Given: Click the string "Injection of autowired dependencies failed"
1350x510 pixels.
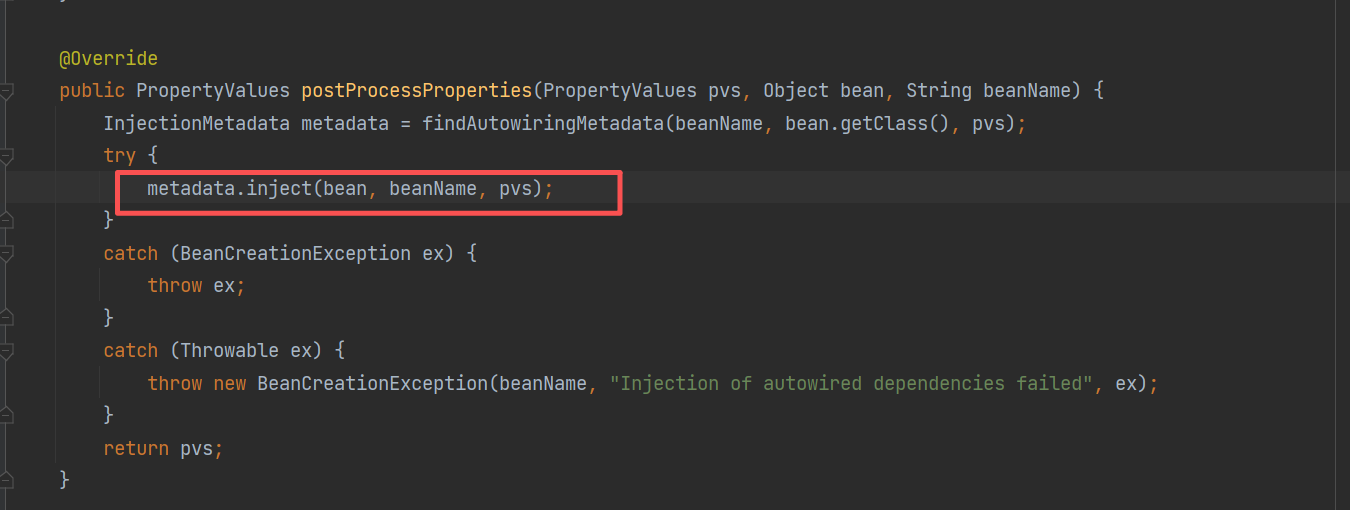Looking at the screenshot, I should [851, 383].
